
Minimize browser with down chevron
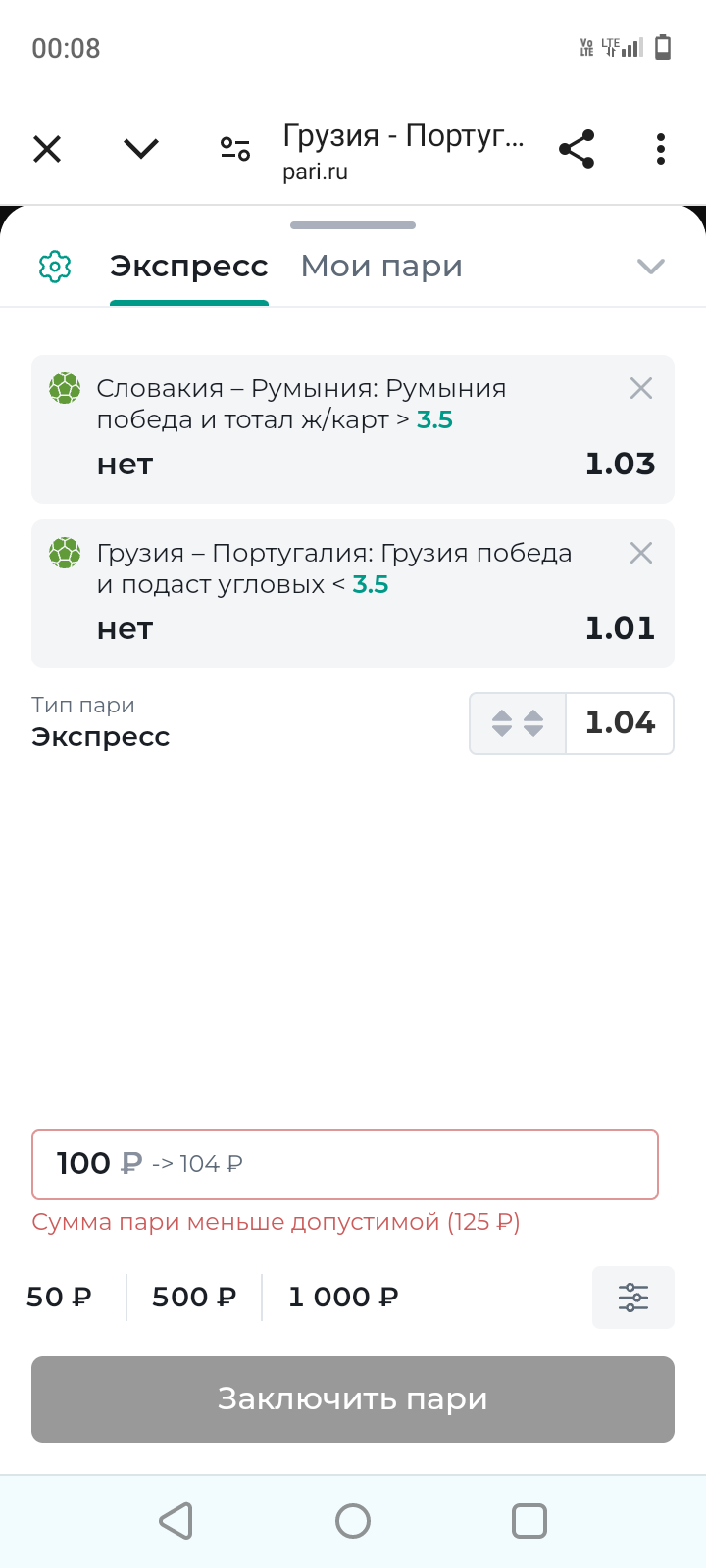(x=141, y=149)
